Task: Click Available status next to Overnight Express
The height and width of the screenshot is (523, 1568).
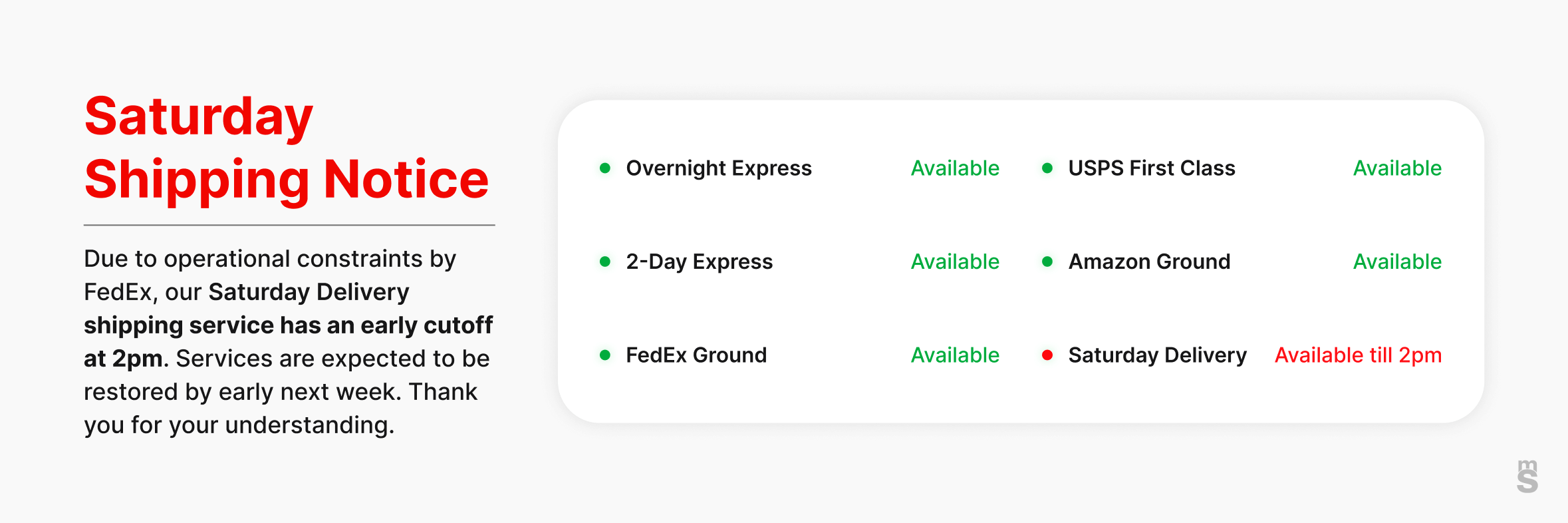Action: pos(955,168)
